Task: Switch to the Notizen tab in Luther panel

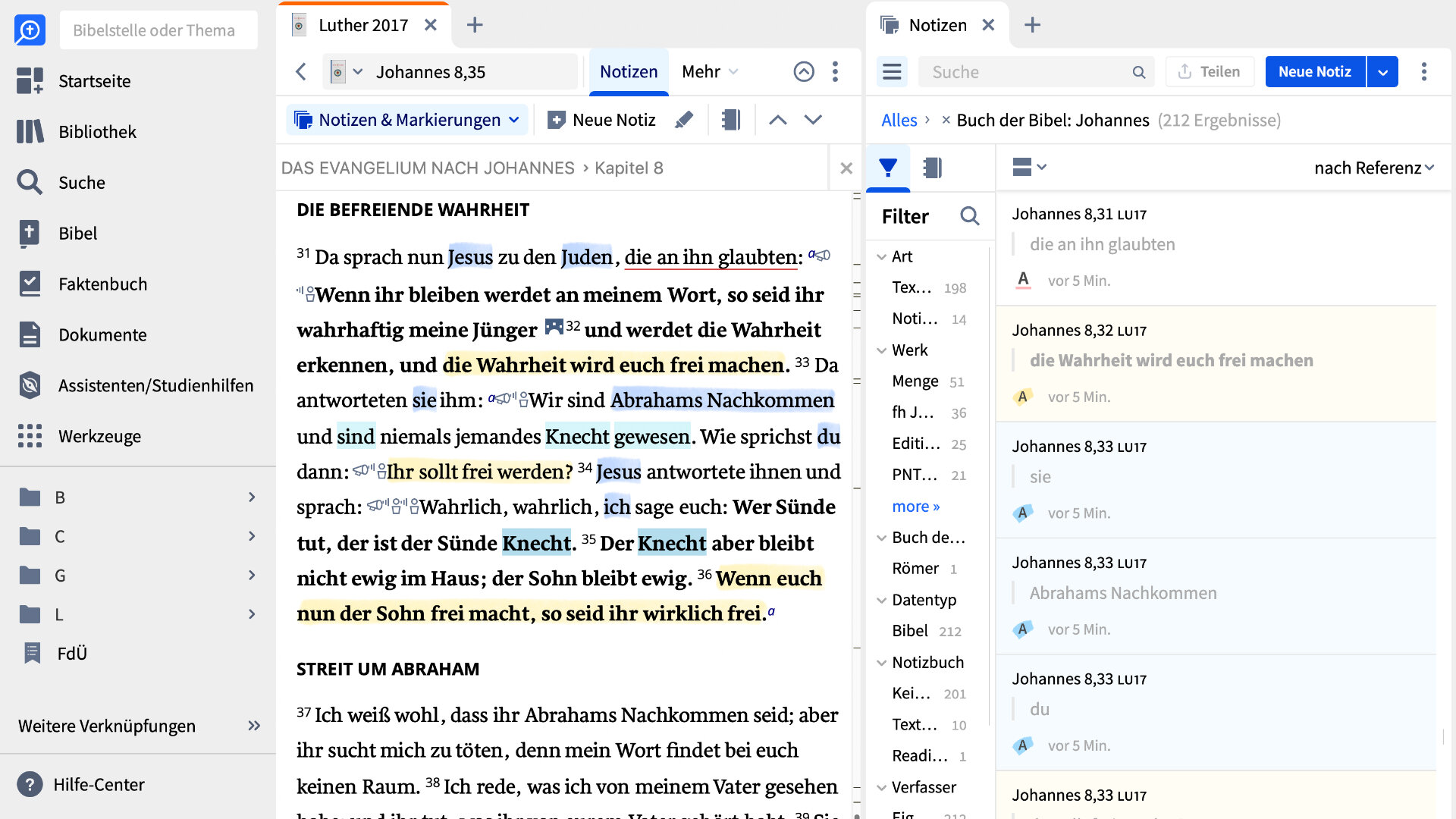Action: click(629, 72)
